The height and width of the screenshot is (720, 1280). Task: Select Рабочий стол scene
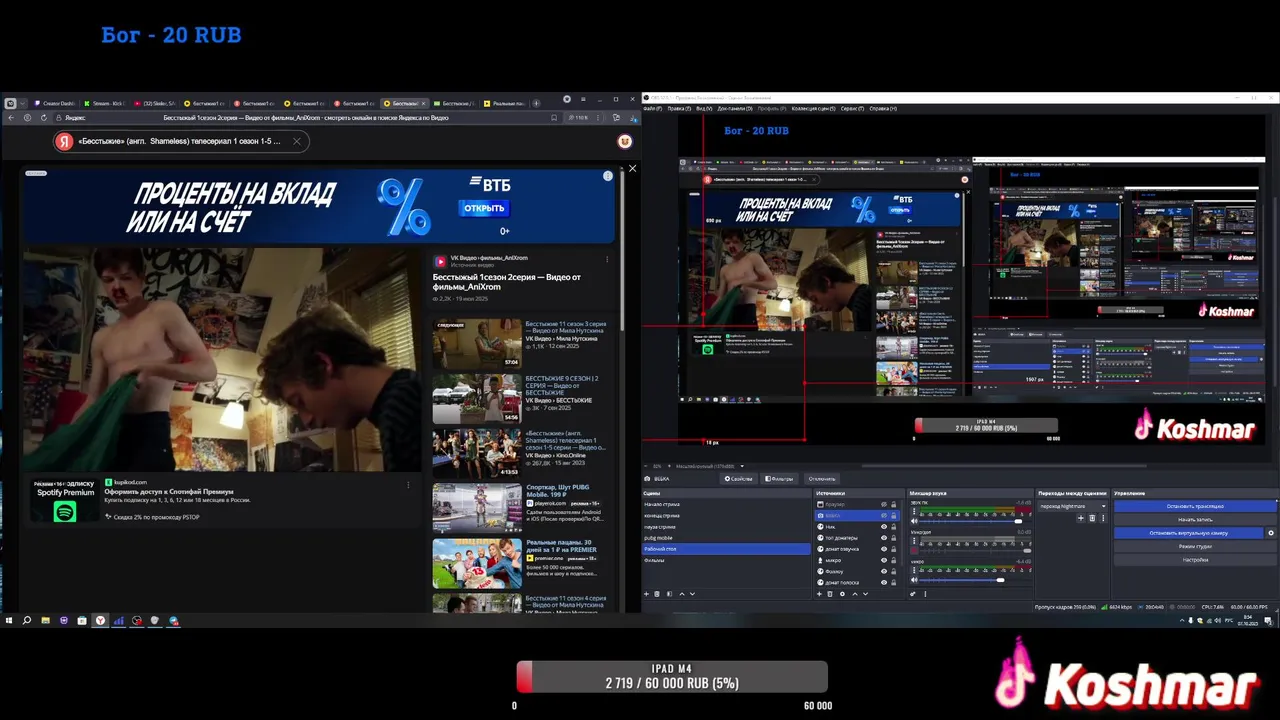726,549
